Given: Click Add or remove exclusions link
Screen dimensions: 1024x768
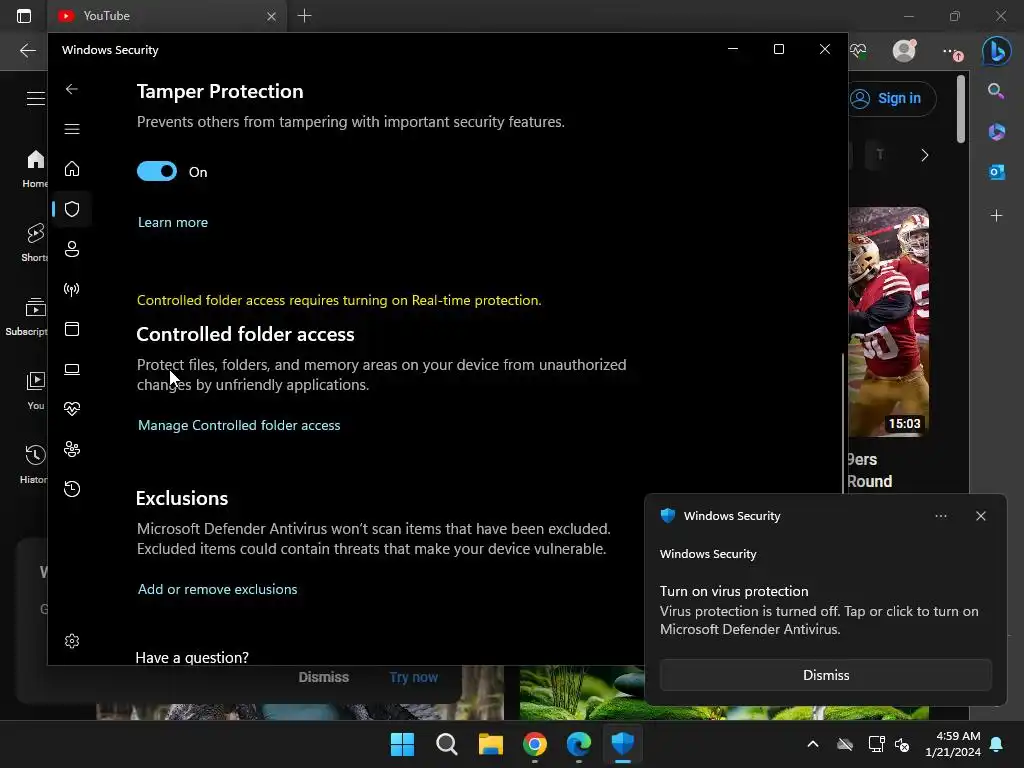Looking at the screenshot, I should pos(217,589).
